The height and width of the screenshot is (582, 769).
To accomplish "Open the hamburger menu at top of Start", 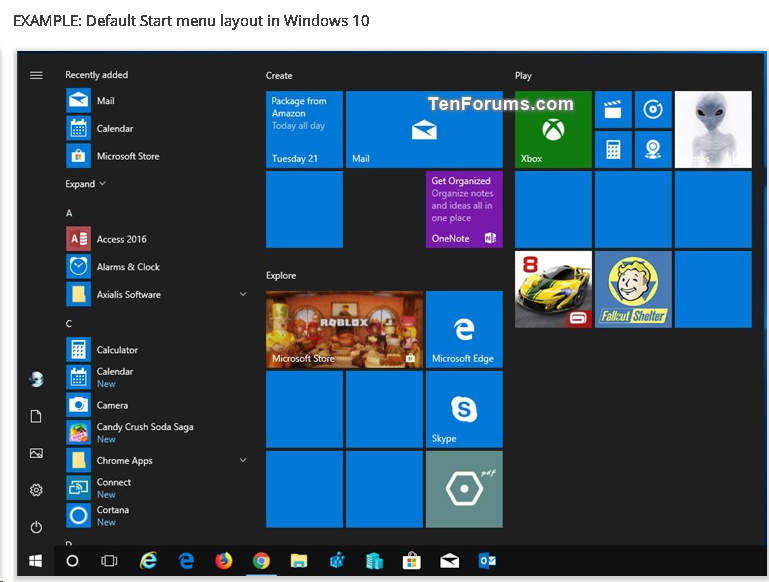I will (36, 75).
